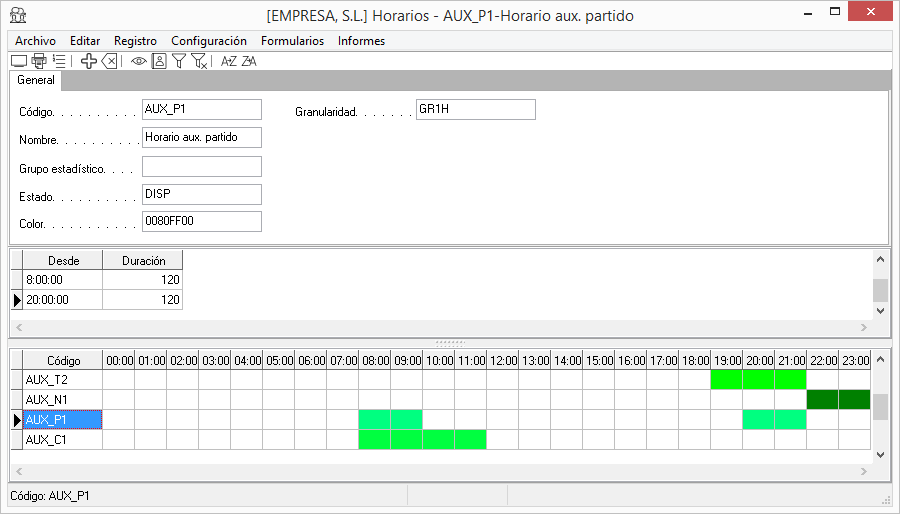Apply filter using the funnel icon
This screenshot has height=514, width=900.
(x=179, y=61)
